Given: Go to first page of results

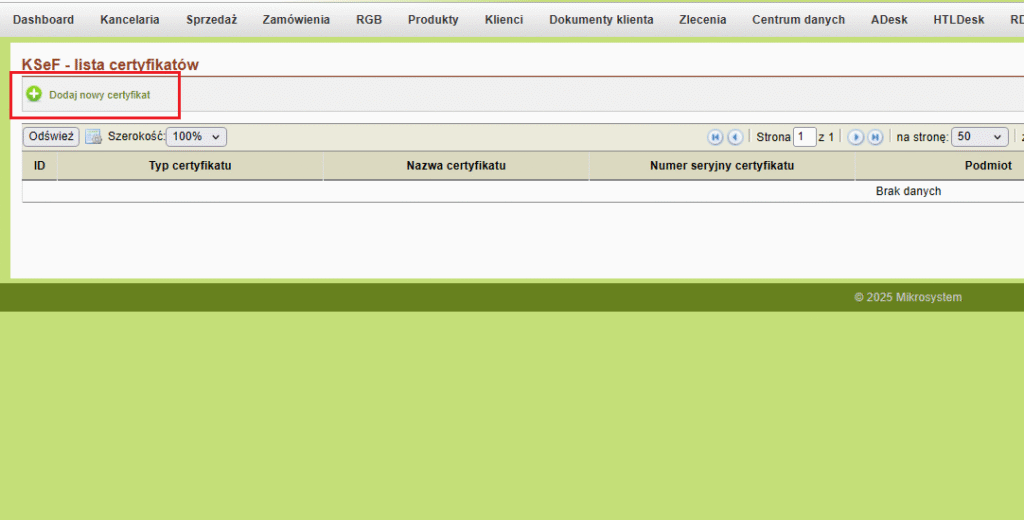Looking at the screenshot, I should tap(715, 137).
